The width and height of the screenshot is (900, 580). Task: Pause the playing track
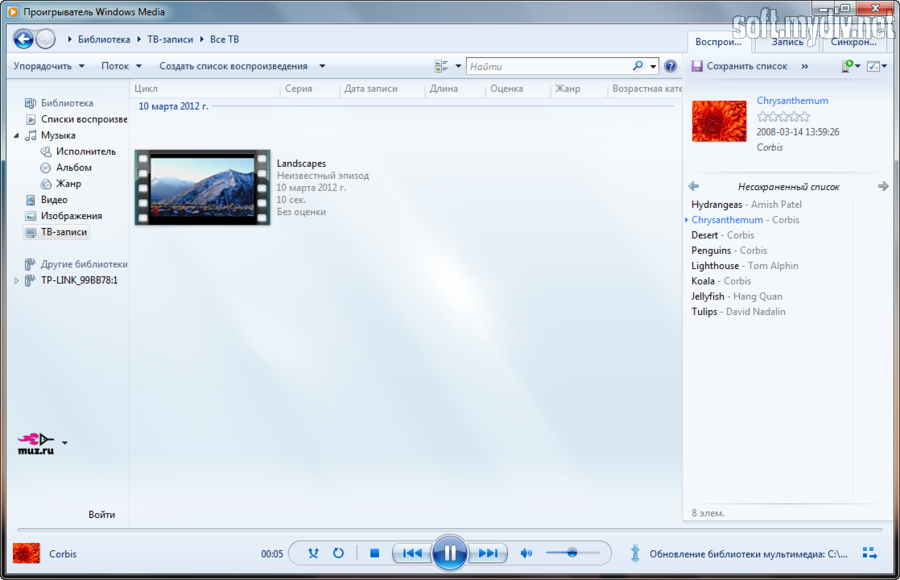tap(449, 553)
